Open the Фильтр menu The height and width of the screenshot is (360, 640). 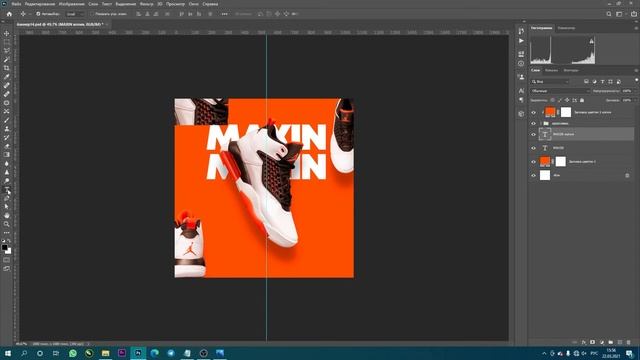click(146, 4)
